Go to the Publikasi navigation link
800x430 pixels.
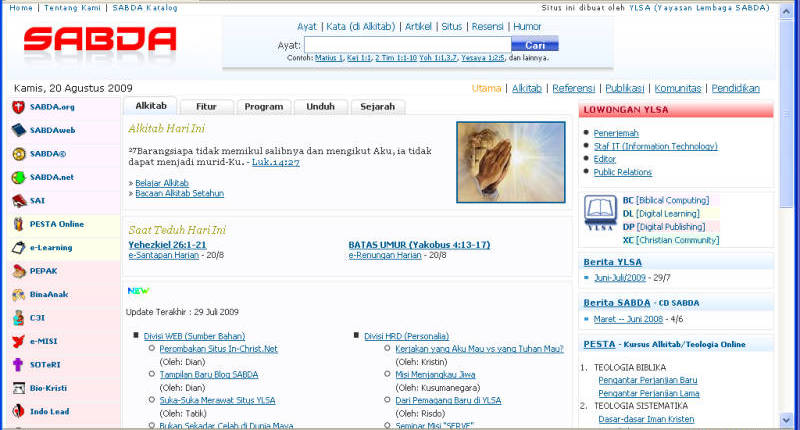pos(624,88)
